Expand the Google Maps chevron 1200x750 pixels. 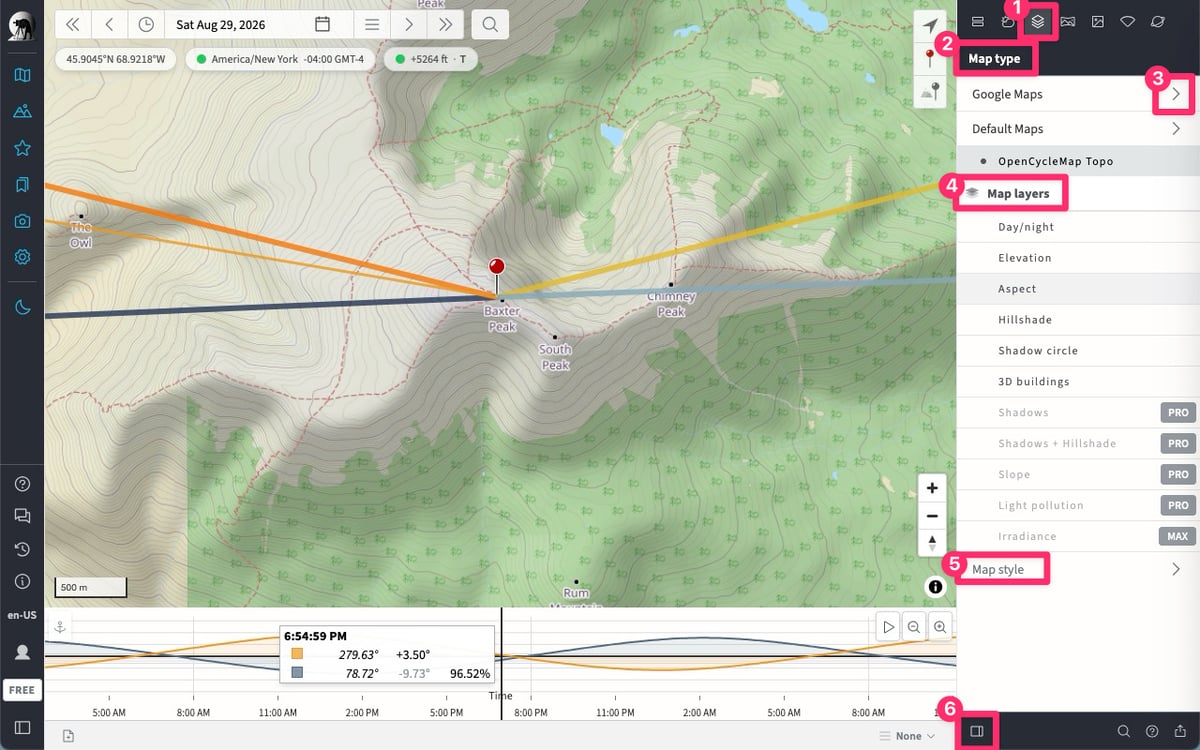[x=1177, y=94]
